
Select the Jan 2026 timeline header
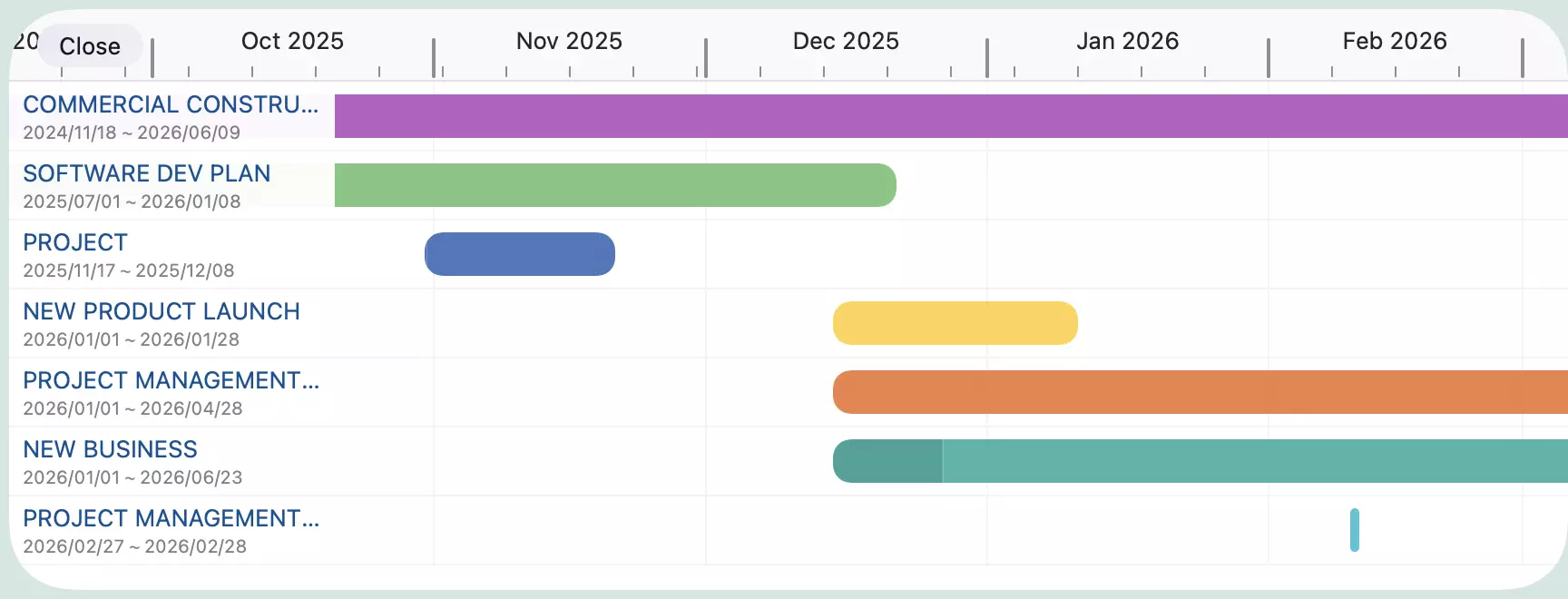point(1126,41)
